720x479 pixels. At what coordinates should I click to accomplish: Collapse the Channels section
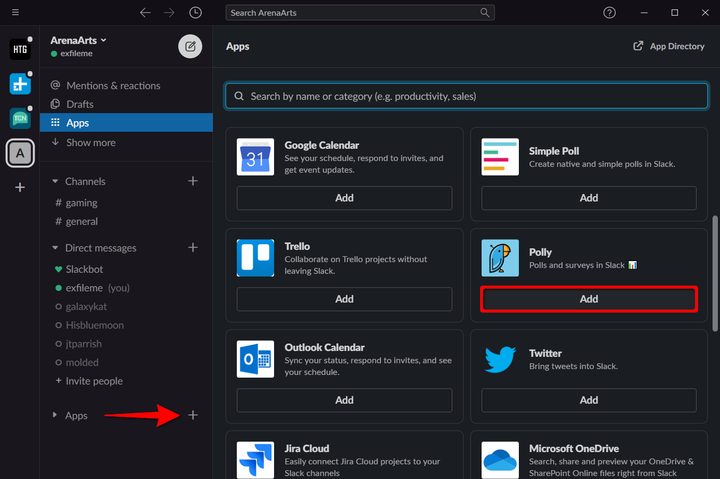tap(55, 181)
